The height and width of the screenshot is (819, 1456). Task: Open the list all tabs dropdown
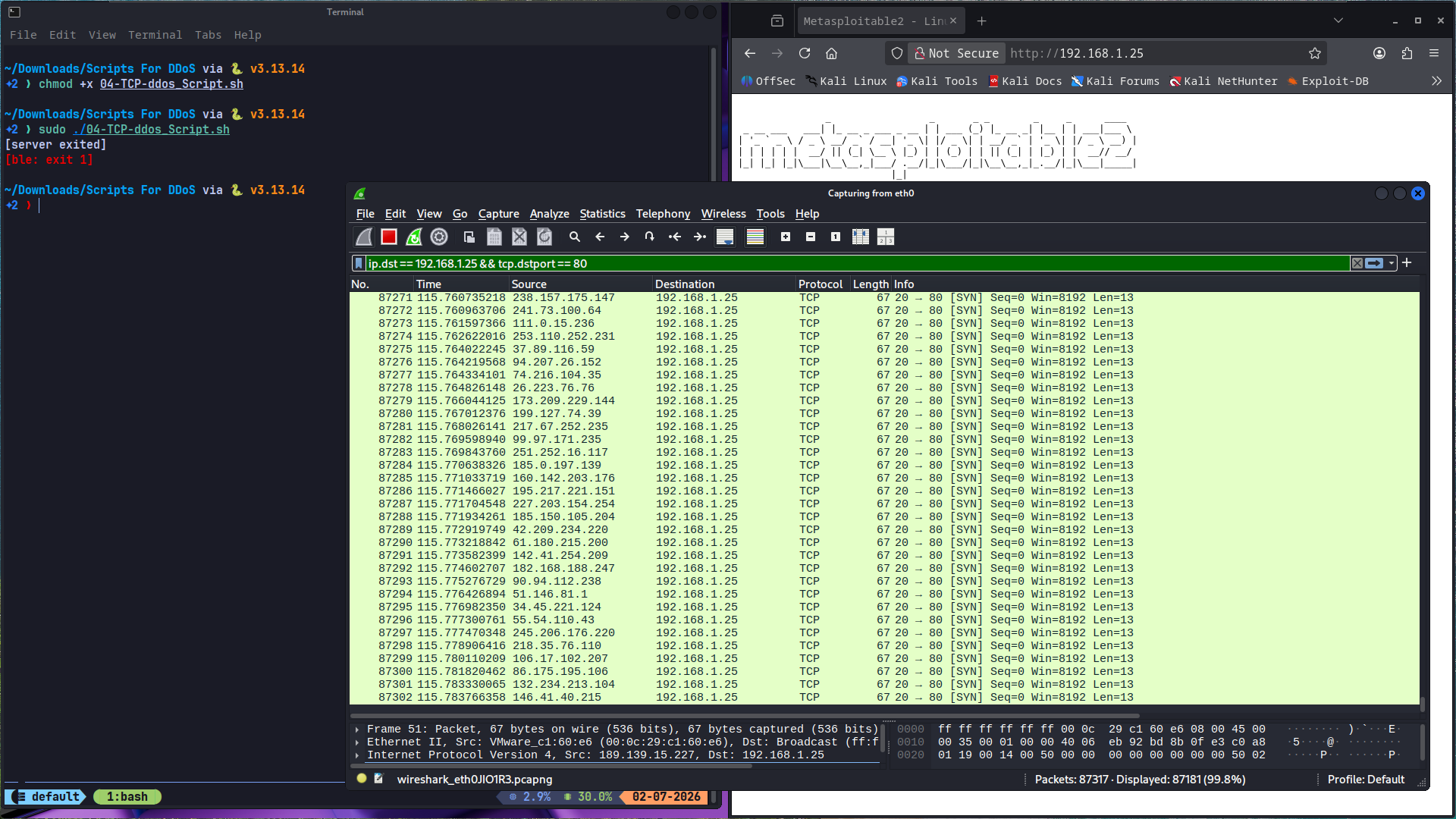pos(1338,21)
